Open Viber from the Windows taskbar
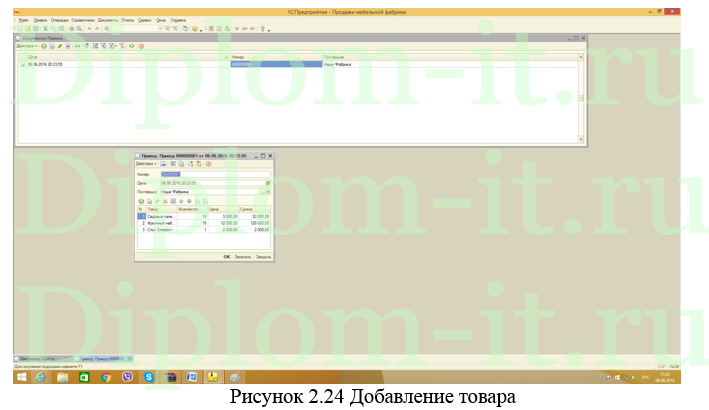This screenshot has height=410, width=709. 126,377
